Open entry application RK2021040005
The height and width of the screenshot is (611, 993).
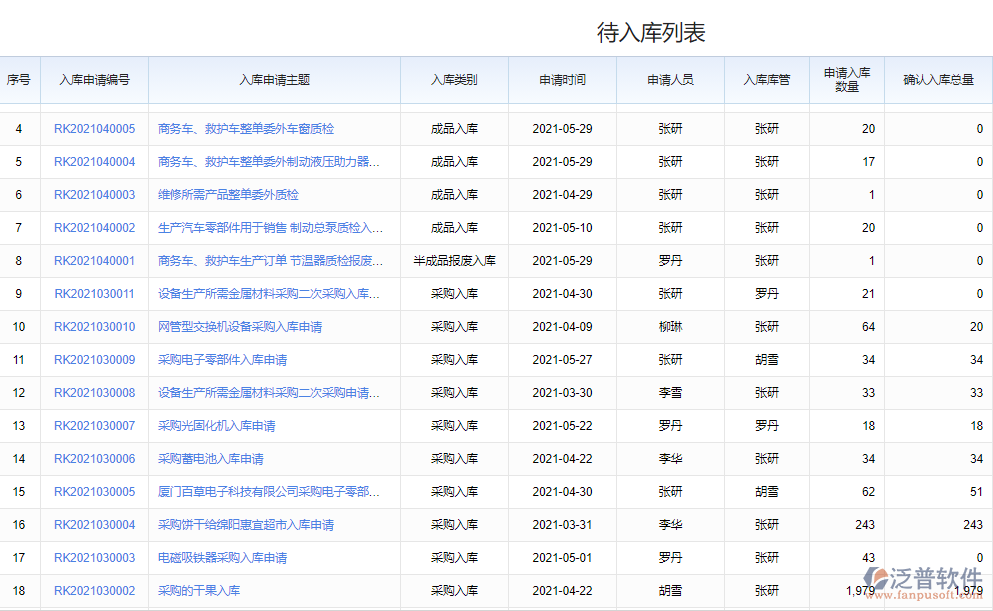94,128
